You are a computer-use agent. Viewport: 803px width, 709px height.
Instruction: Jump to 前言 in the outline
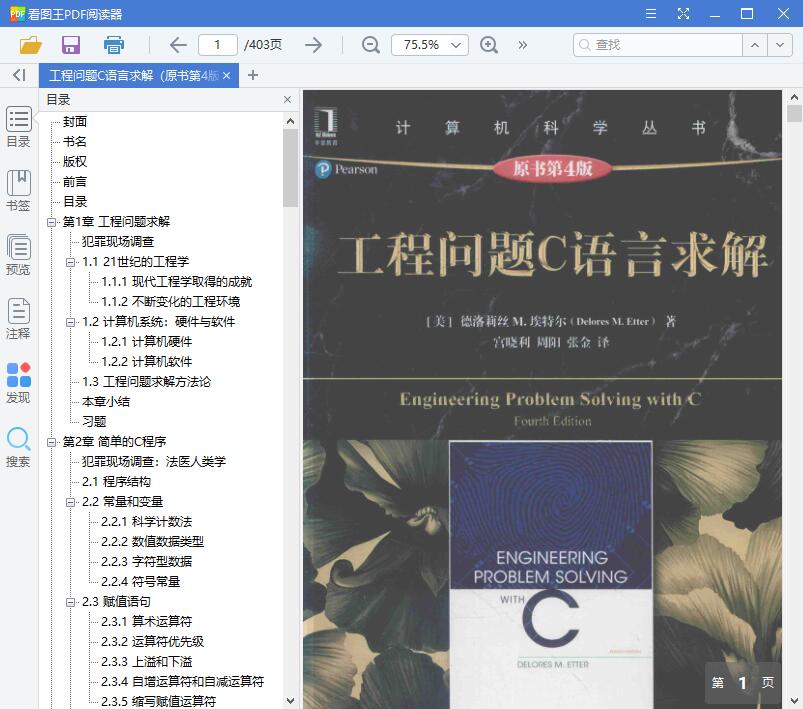click(75, 182)
